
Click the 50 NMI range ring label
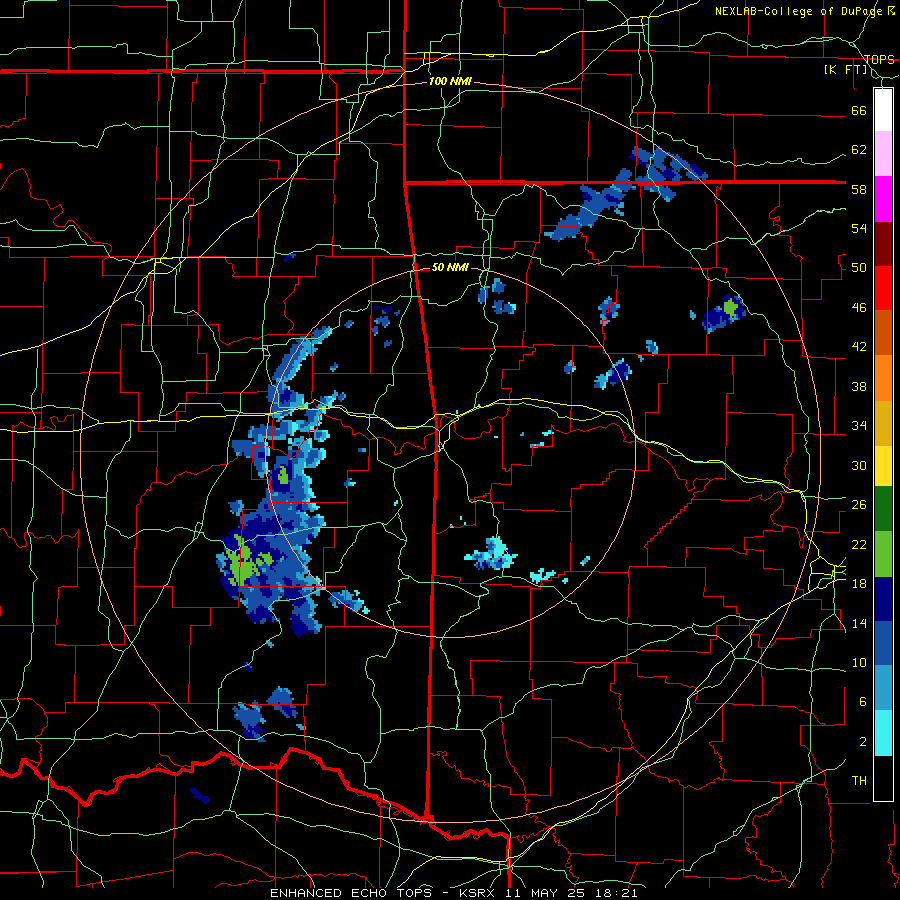tap(450, 267)
